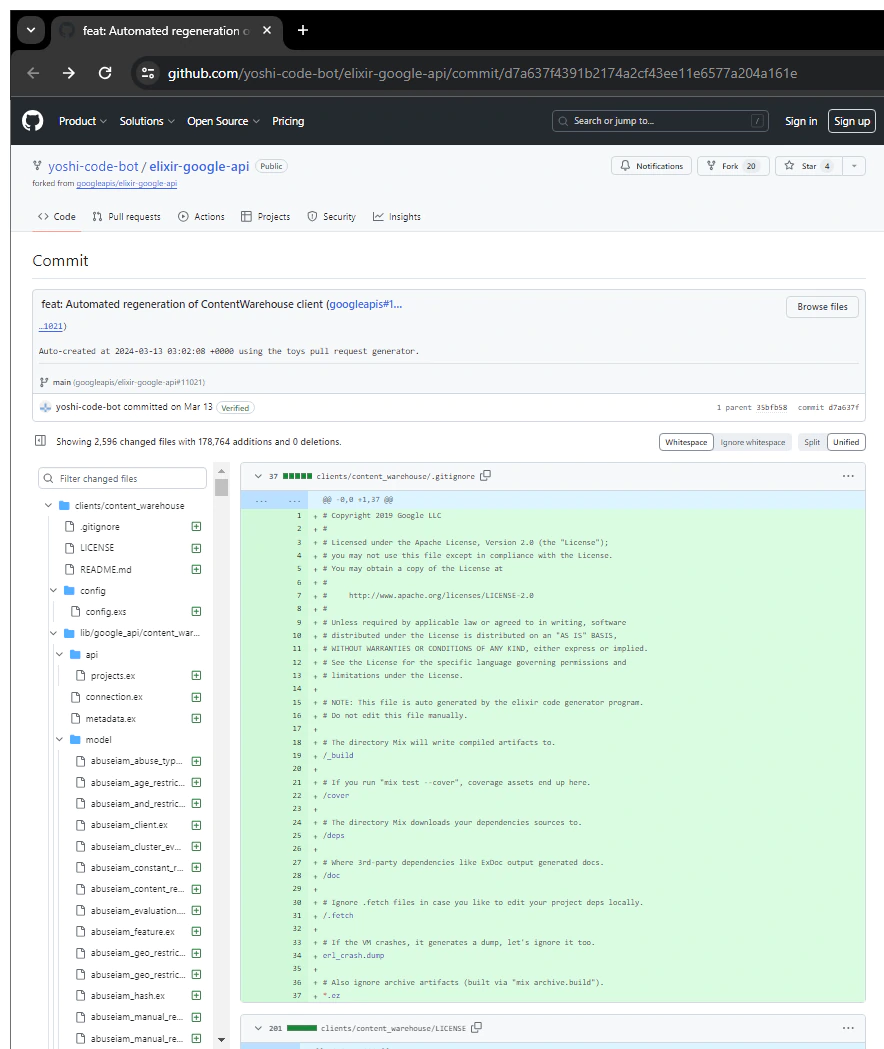
Task: Click the Sign in link
Action: point(801,121)
